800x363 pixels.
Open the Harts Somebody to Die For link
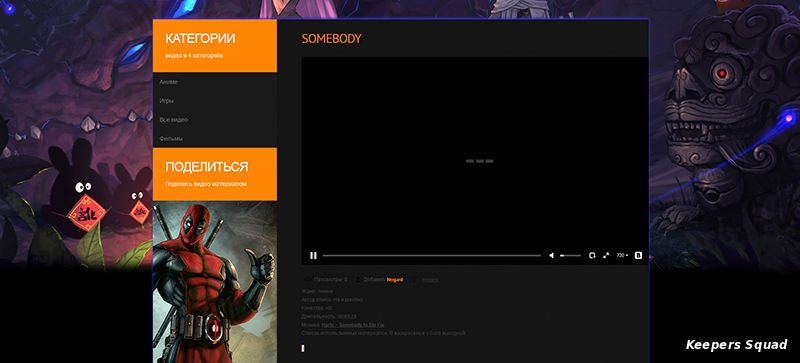[353, 325]
